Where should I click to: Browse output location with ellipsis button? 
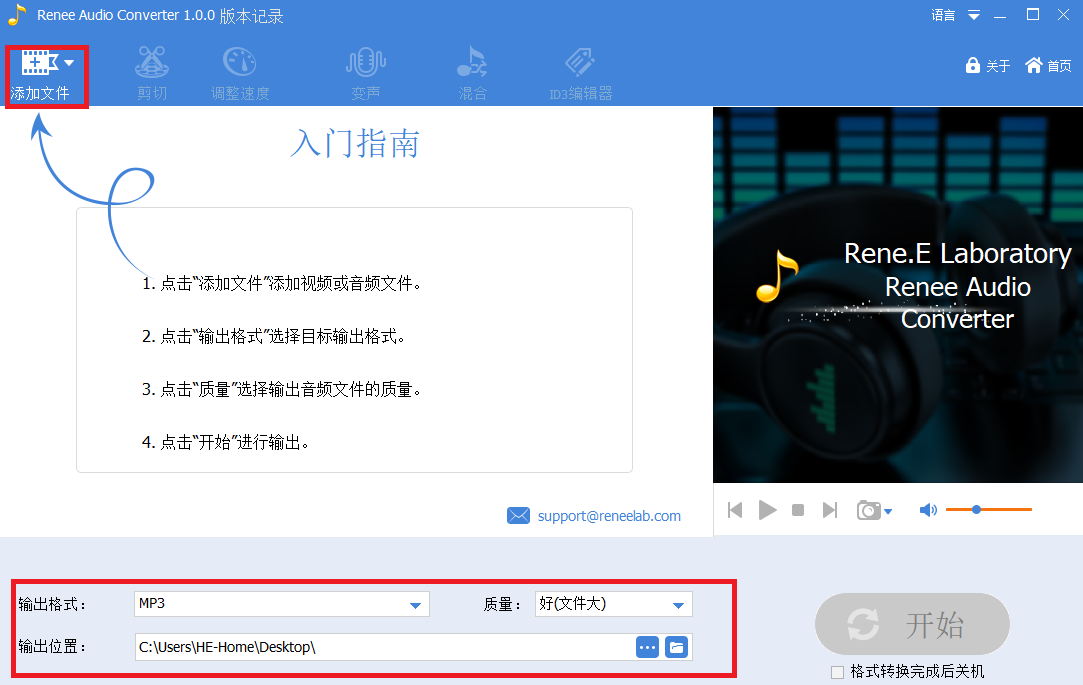click(647, 648)
